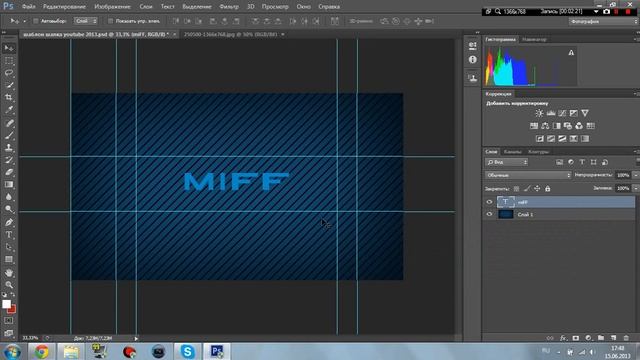Open the Редактирование menu
640x360 pixels.
coord(64,7)
